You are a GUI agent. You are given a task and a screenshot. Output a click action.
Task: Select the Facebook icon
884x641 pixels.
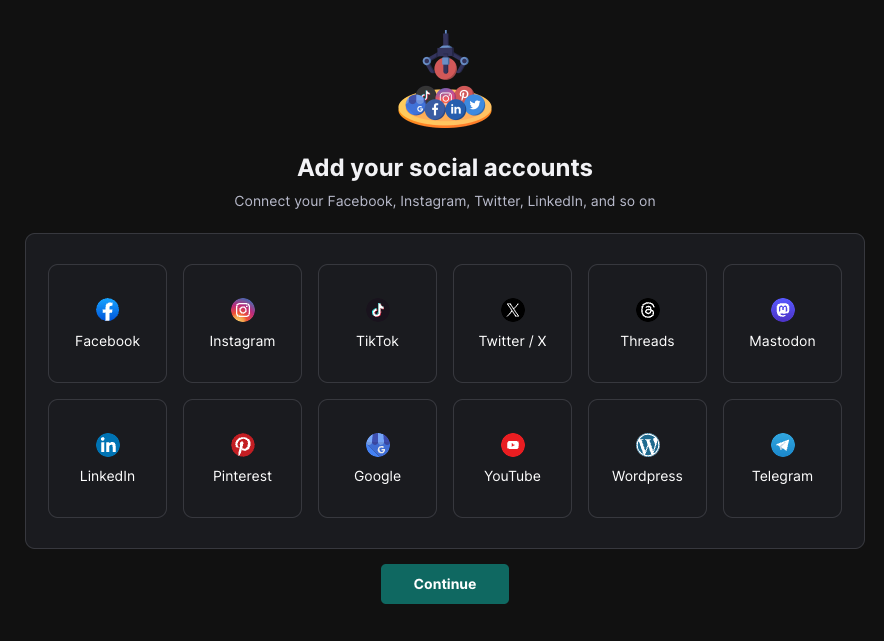[107, 310]
